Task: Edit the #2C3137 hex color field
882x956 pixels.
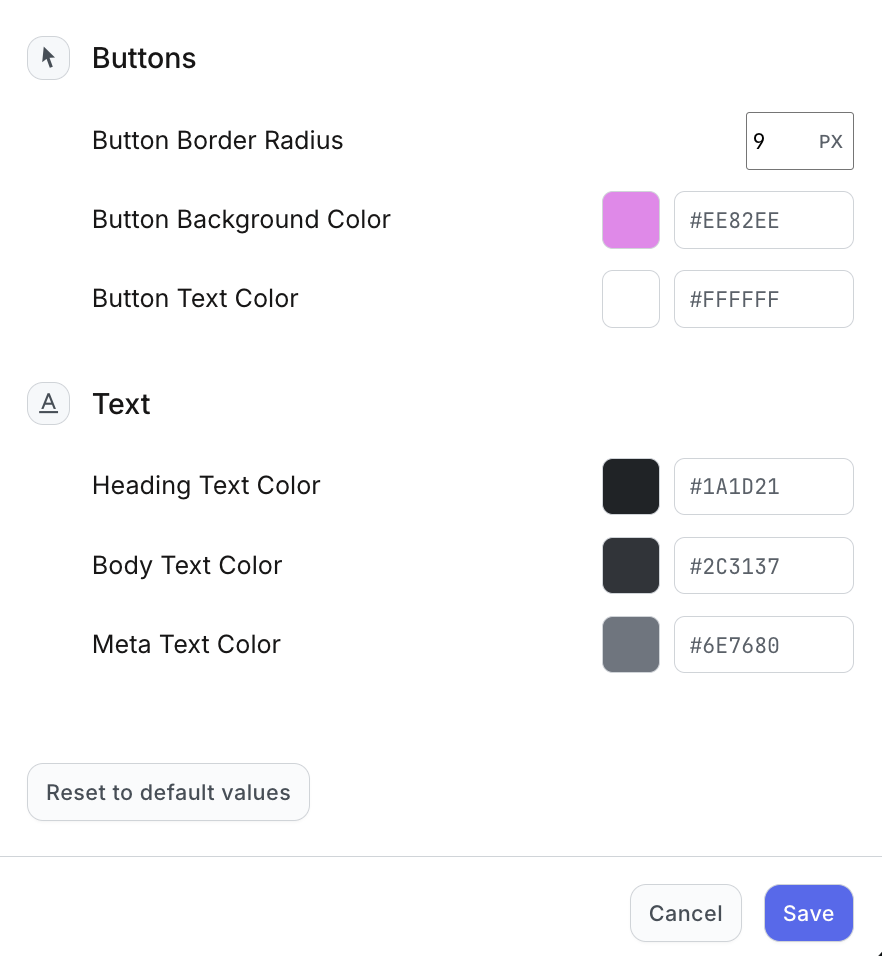Action: (763, 566)
